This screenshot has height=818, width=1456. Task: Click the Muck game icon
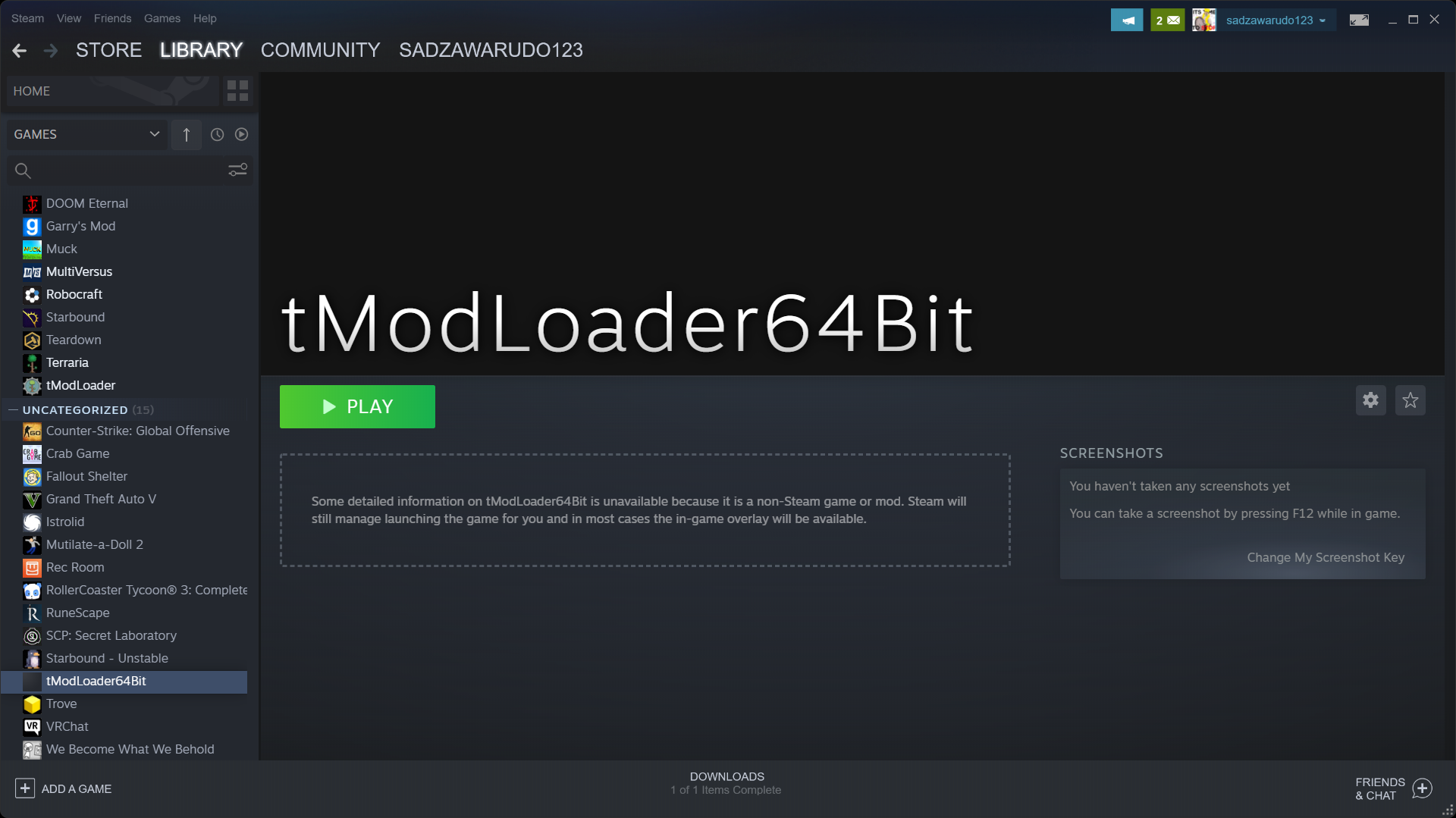pyautogui.click(x=32, y=249)
